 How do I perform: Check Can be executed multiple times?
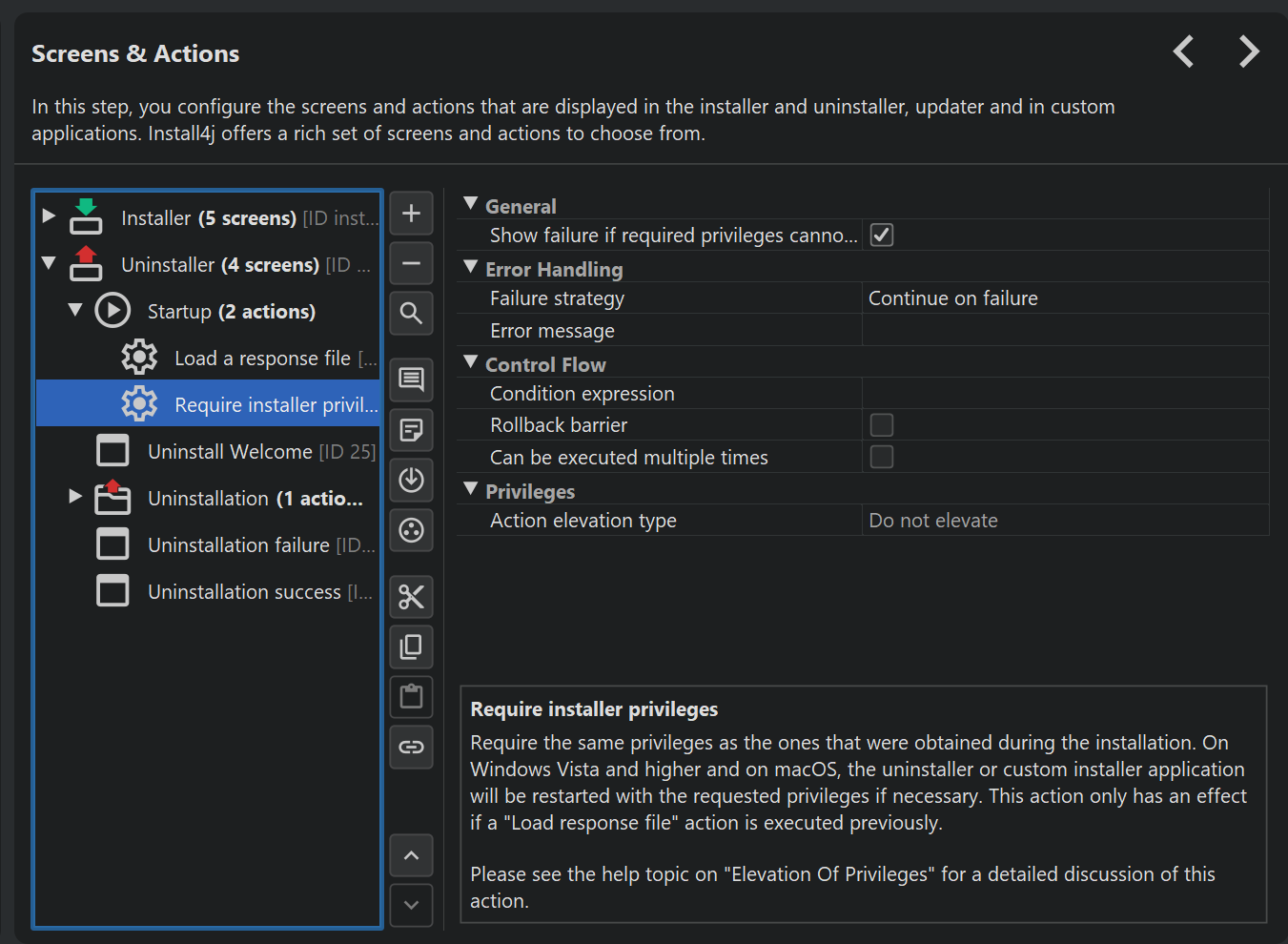click(882, 458)
